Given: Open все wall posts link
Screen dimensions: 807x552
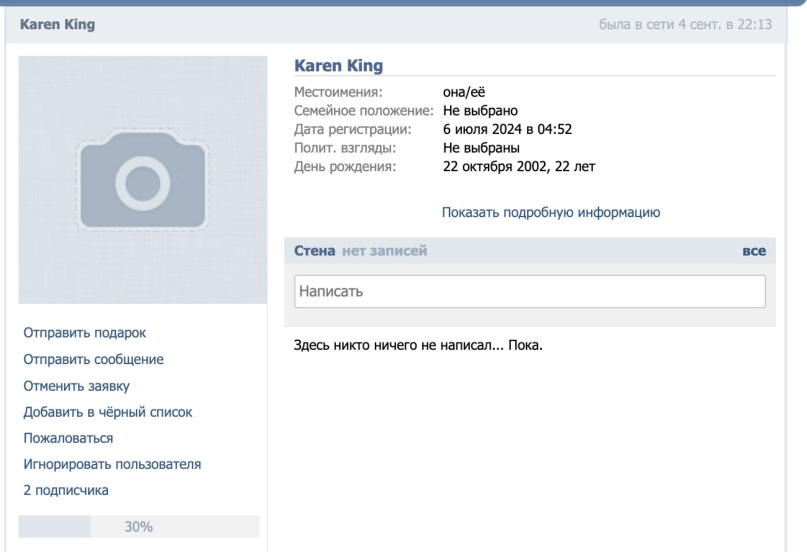Looking at the screenshot, I should [754, 251].
